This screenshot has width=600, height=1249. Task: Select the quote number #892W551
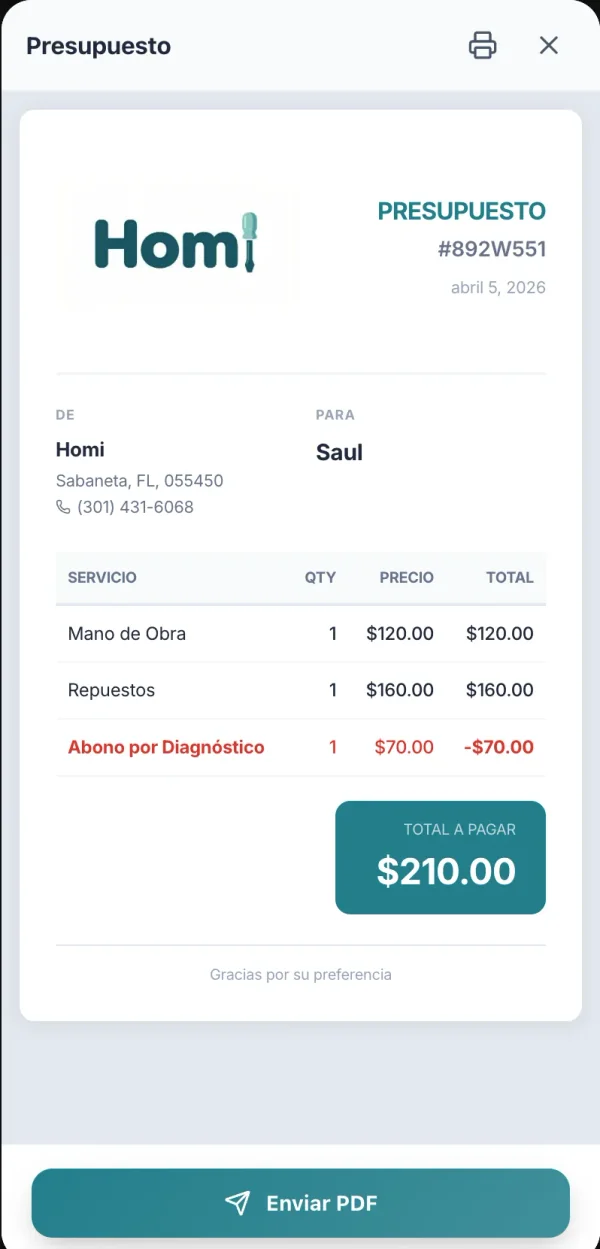coord(491,249)
